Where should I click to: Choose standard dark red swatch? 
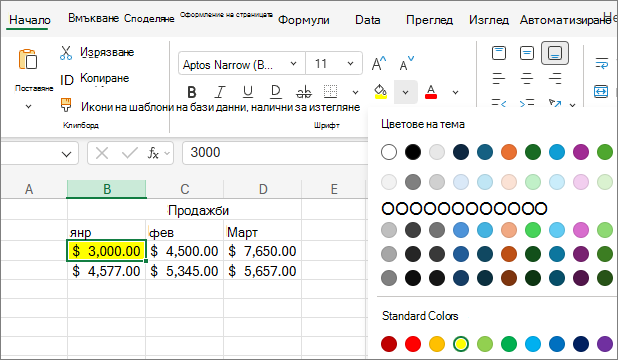pos(389,344)
